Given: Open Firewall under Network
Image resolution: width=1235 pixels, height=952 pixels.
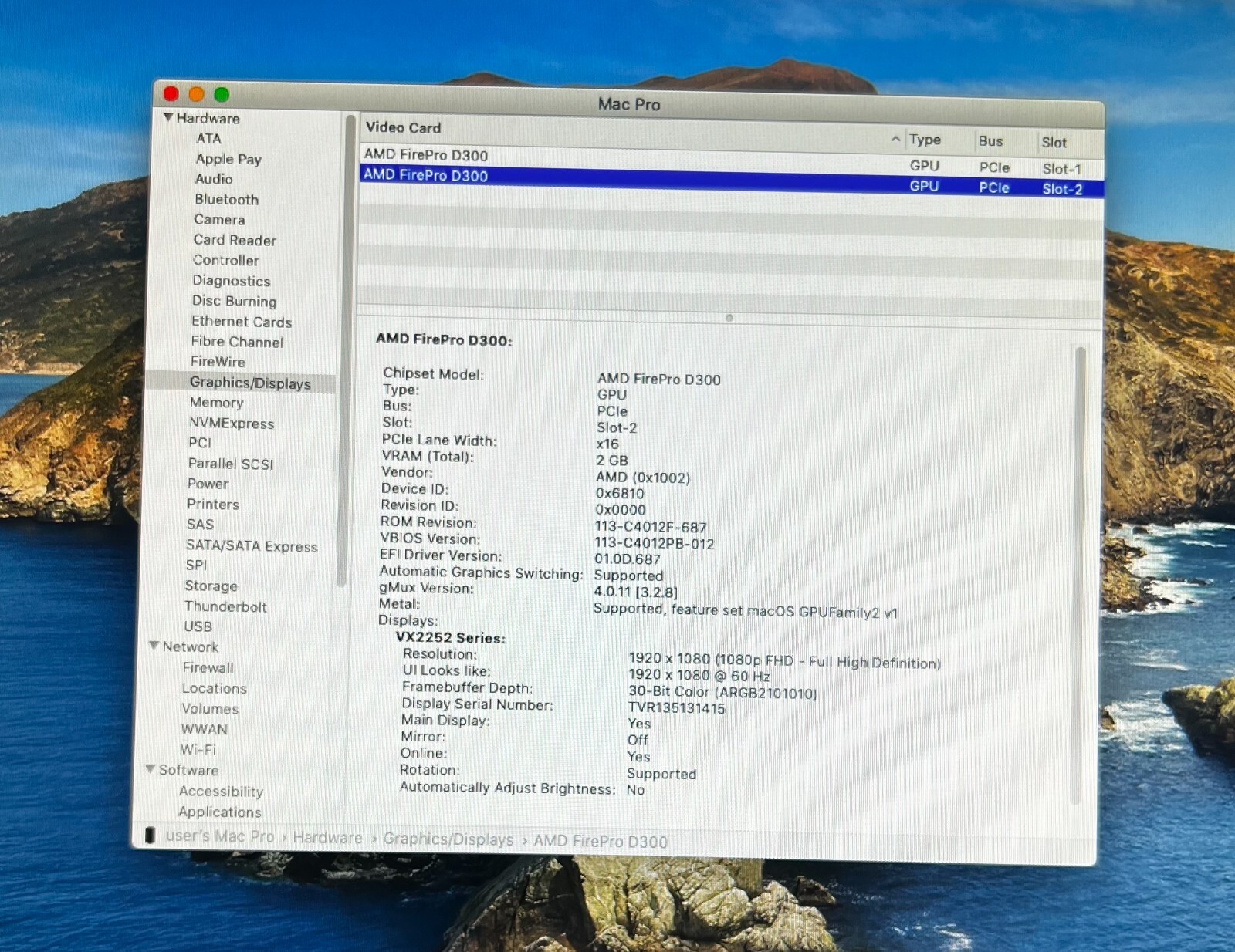Looking at the screenshot, I should point(208,668).
